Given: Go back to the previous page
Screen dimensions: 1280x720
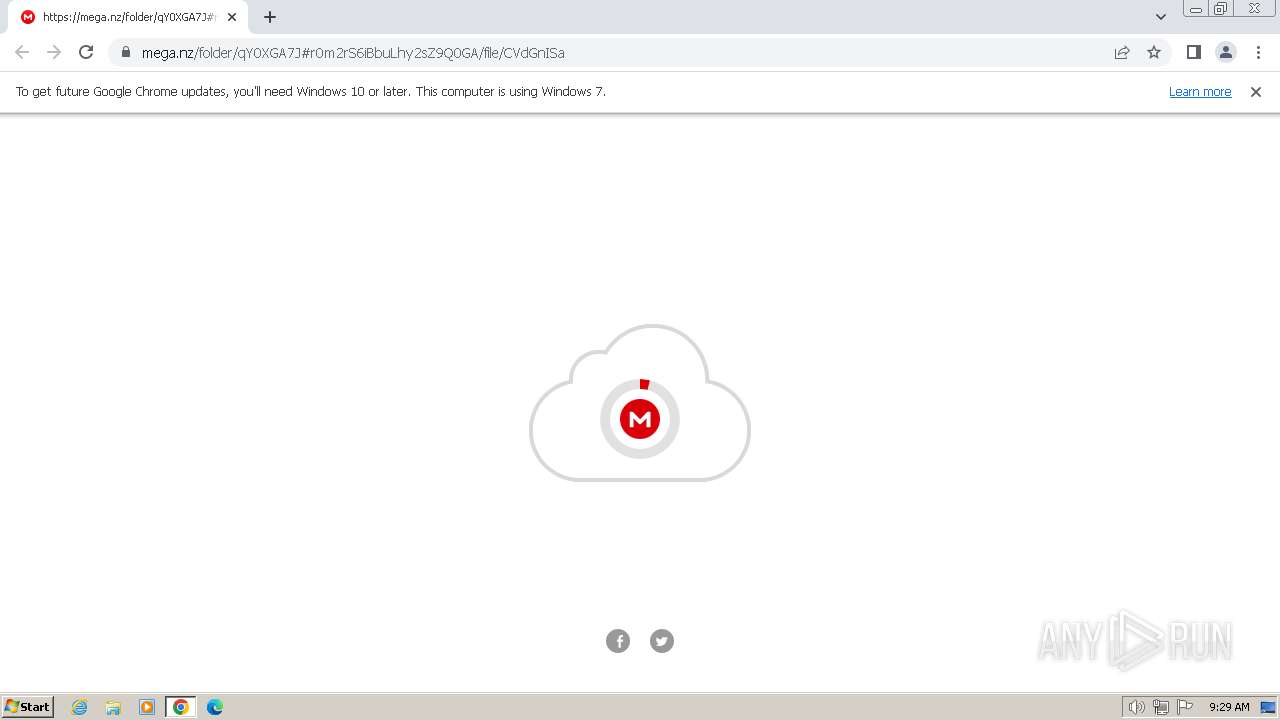Looking at the screenshot, I should click(22, 52).
